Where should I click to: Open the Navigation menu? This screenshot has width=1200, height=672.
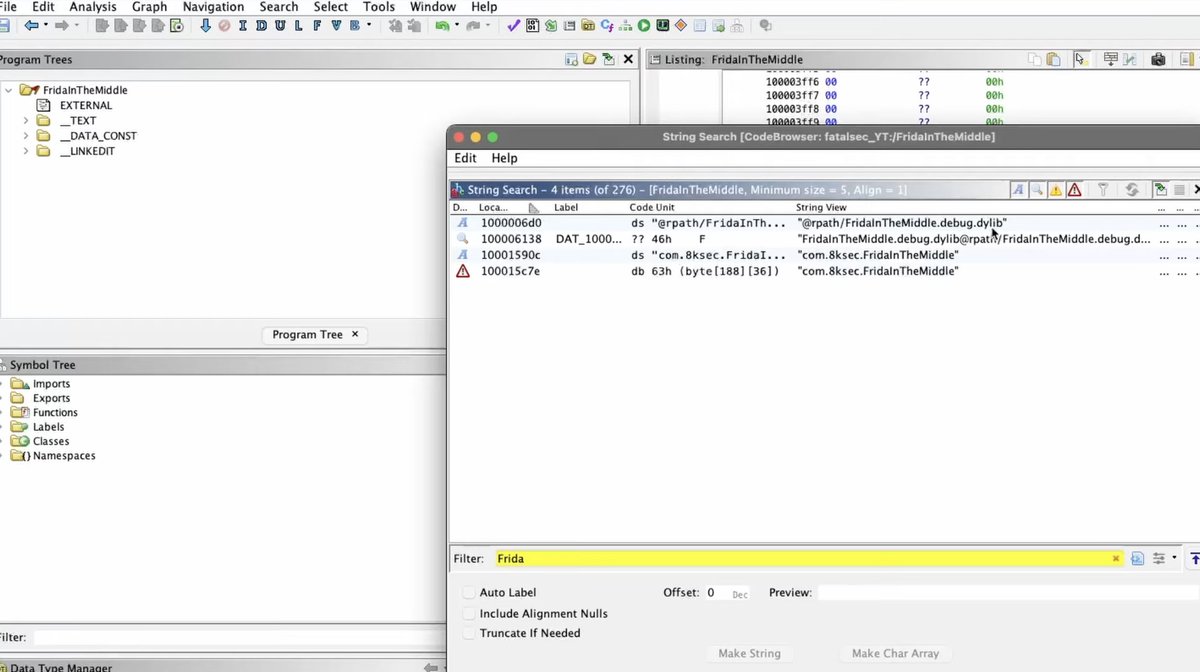(213, 7)
